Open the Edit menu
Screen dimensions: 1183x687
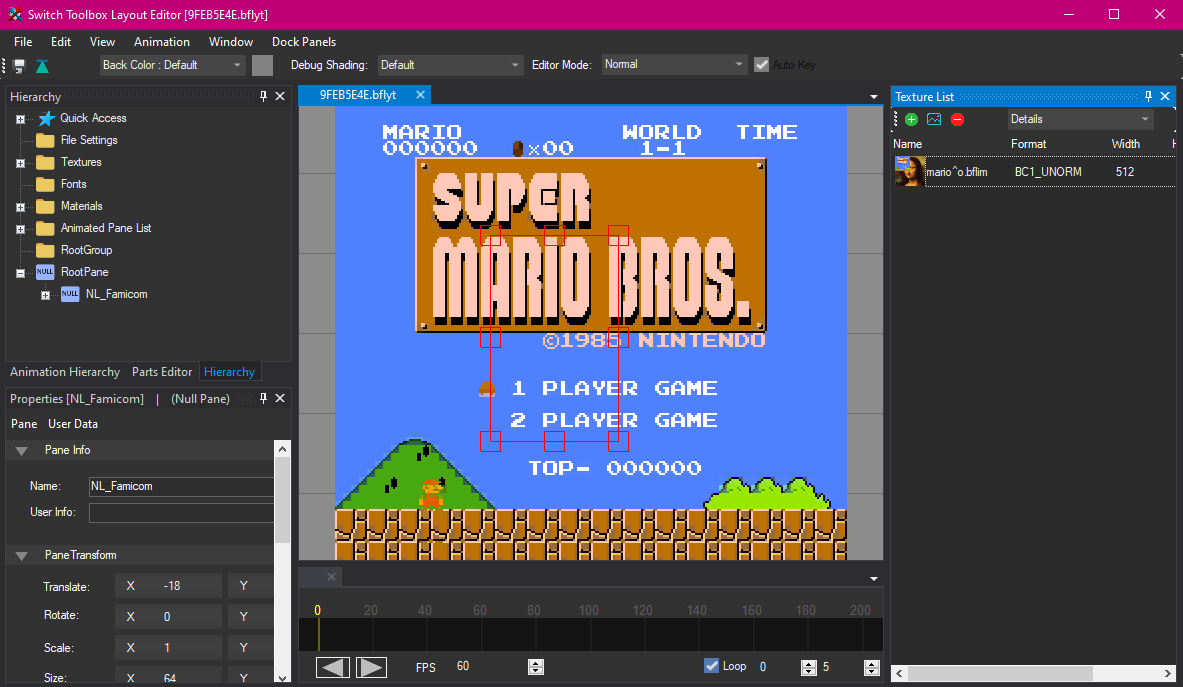[x=61, y=41]
